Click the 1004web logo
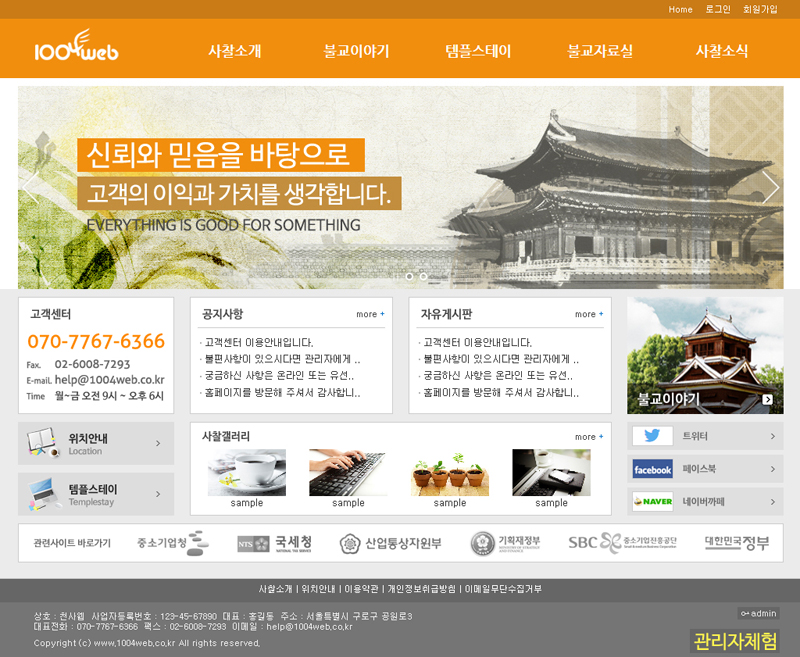This screenshot has height=657, width=800. pos(76,48)
